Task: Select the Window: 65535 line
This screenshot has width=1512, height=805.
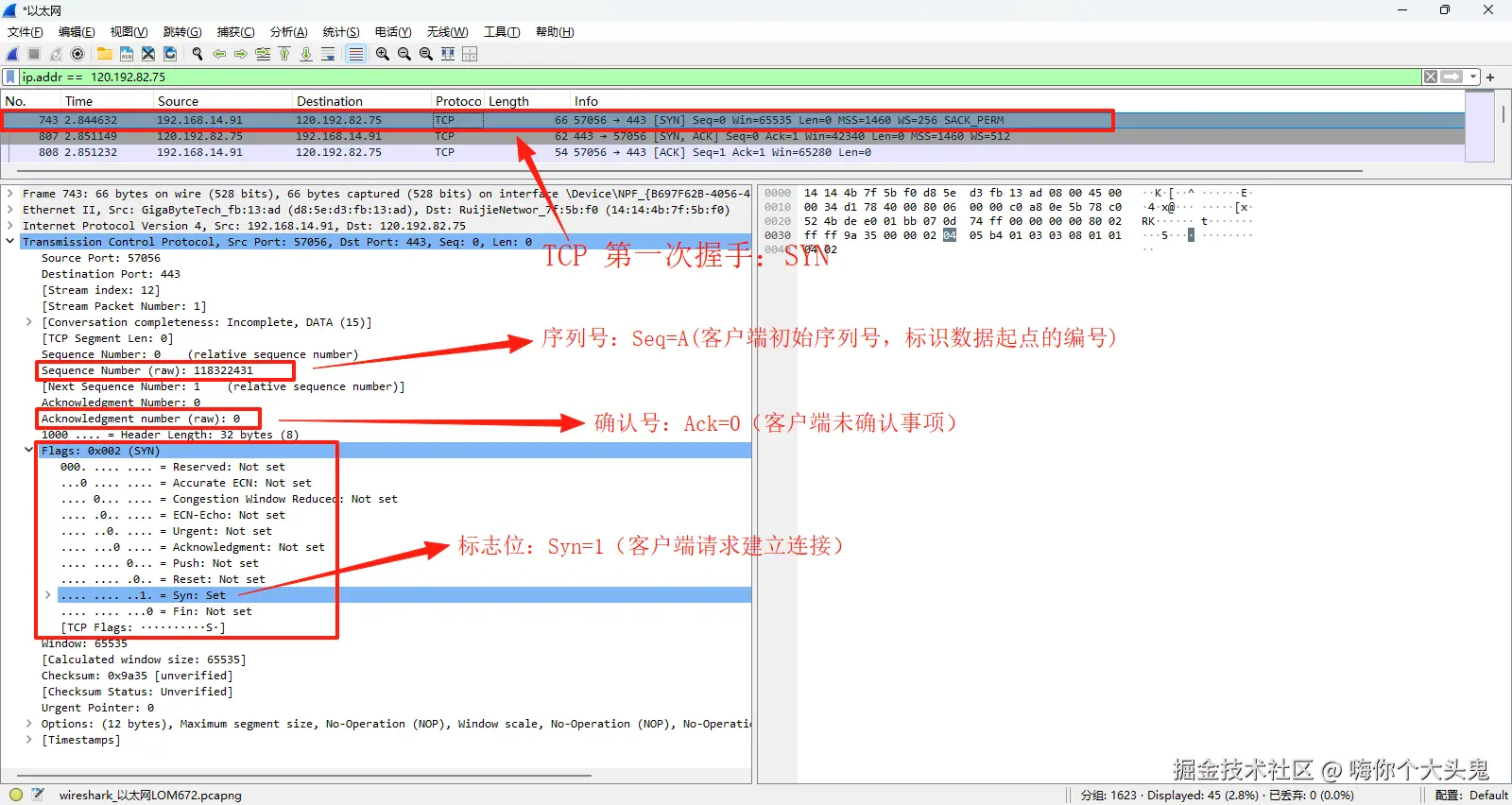Action: click(x=84, y=643)
